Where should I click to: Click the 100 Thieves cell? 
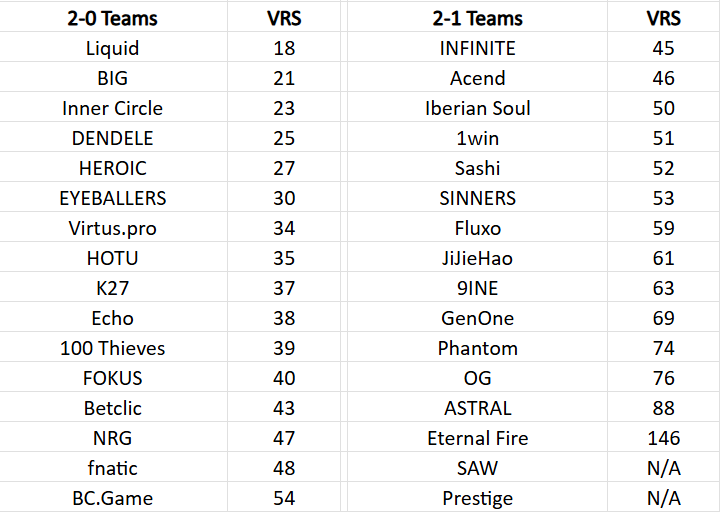pyautogui.click(x=112, y=348)
